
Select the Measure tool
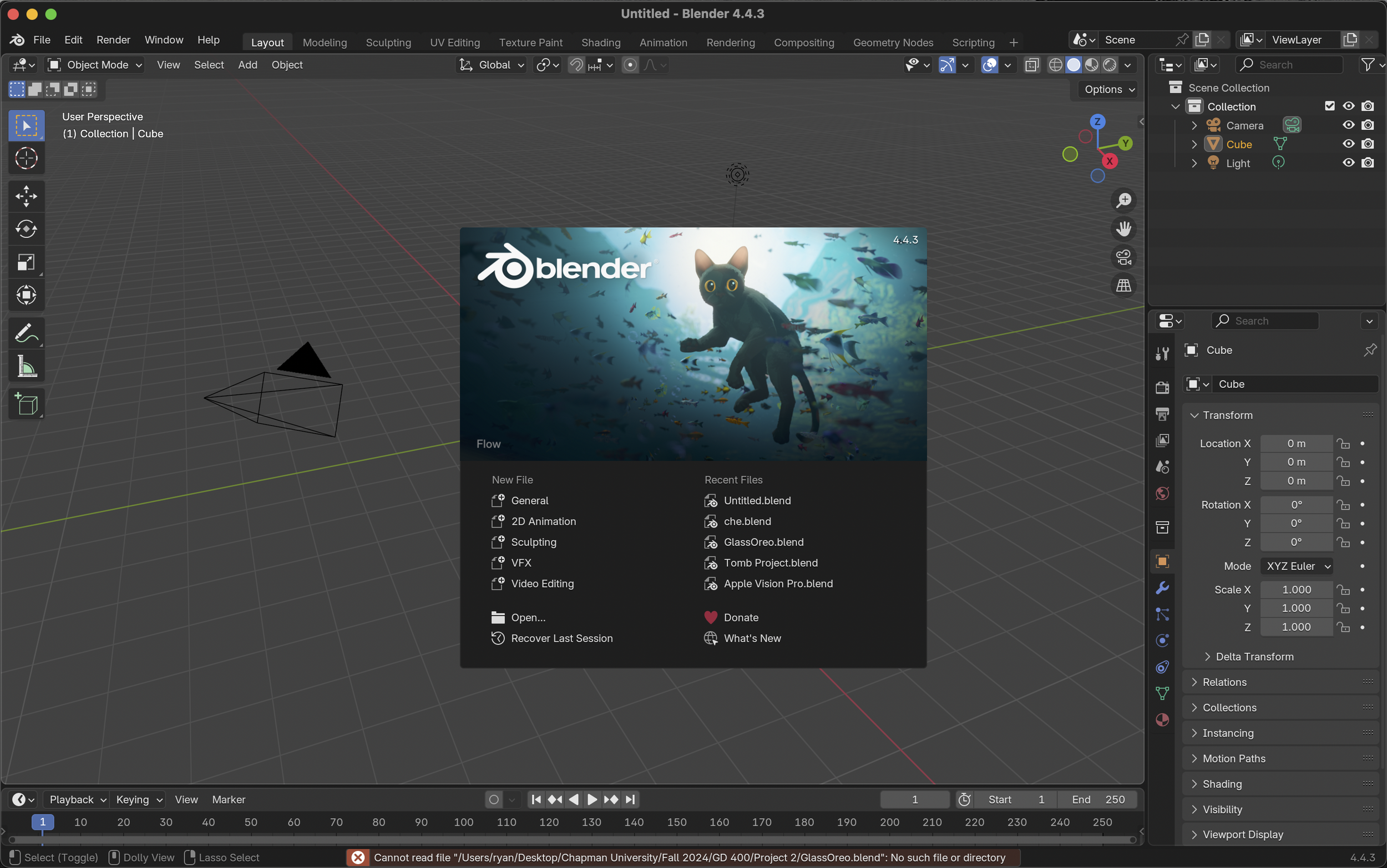coord(26,366)
